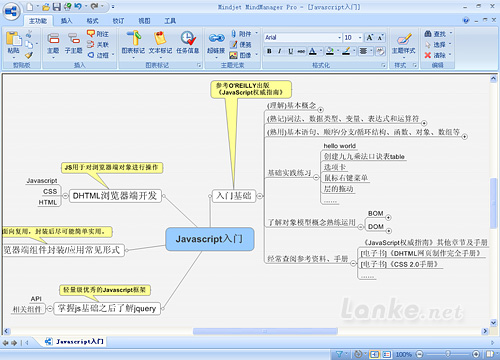
Task: Switch to the 工具 ribbon tab
Action: pos(170,21)
